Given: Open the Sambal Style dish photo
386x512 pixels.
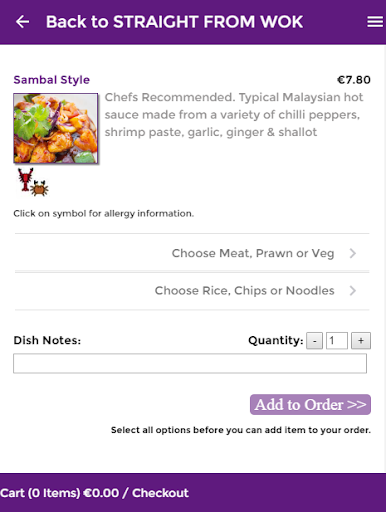Looking at the screenshot, I should pyautogui.click(x=56, y=128).
